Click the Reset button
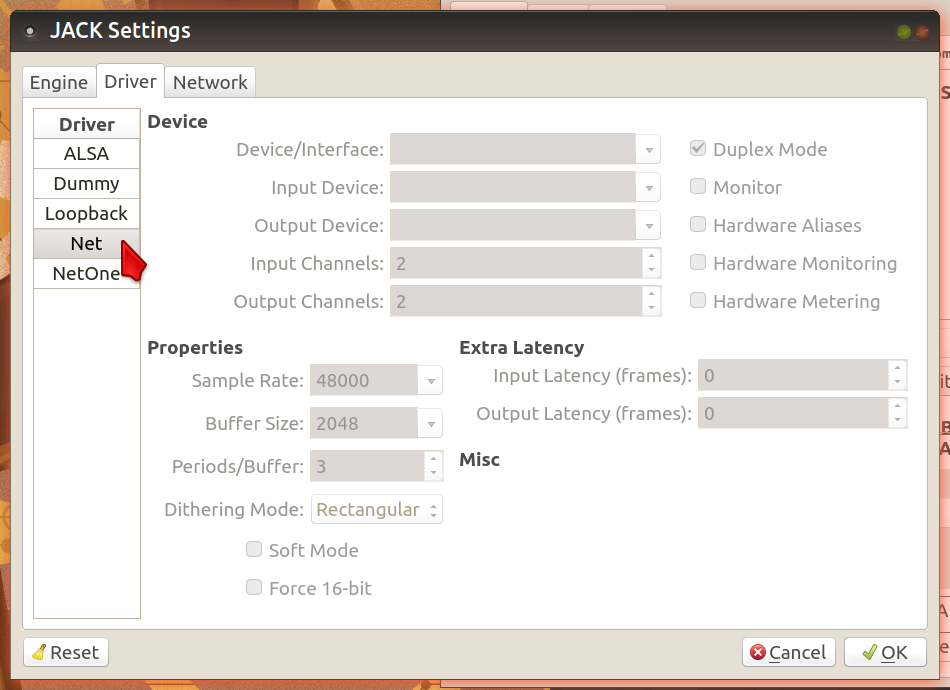The image size is (950, 690). (66, 652)
